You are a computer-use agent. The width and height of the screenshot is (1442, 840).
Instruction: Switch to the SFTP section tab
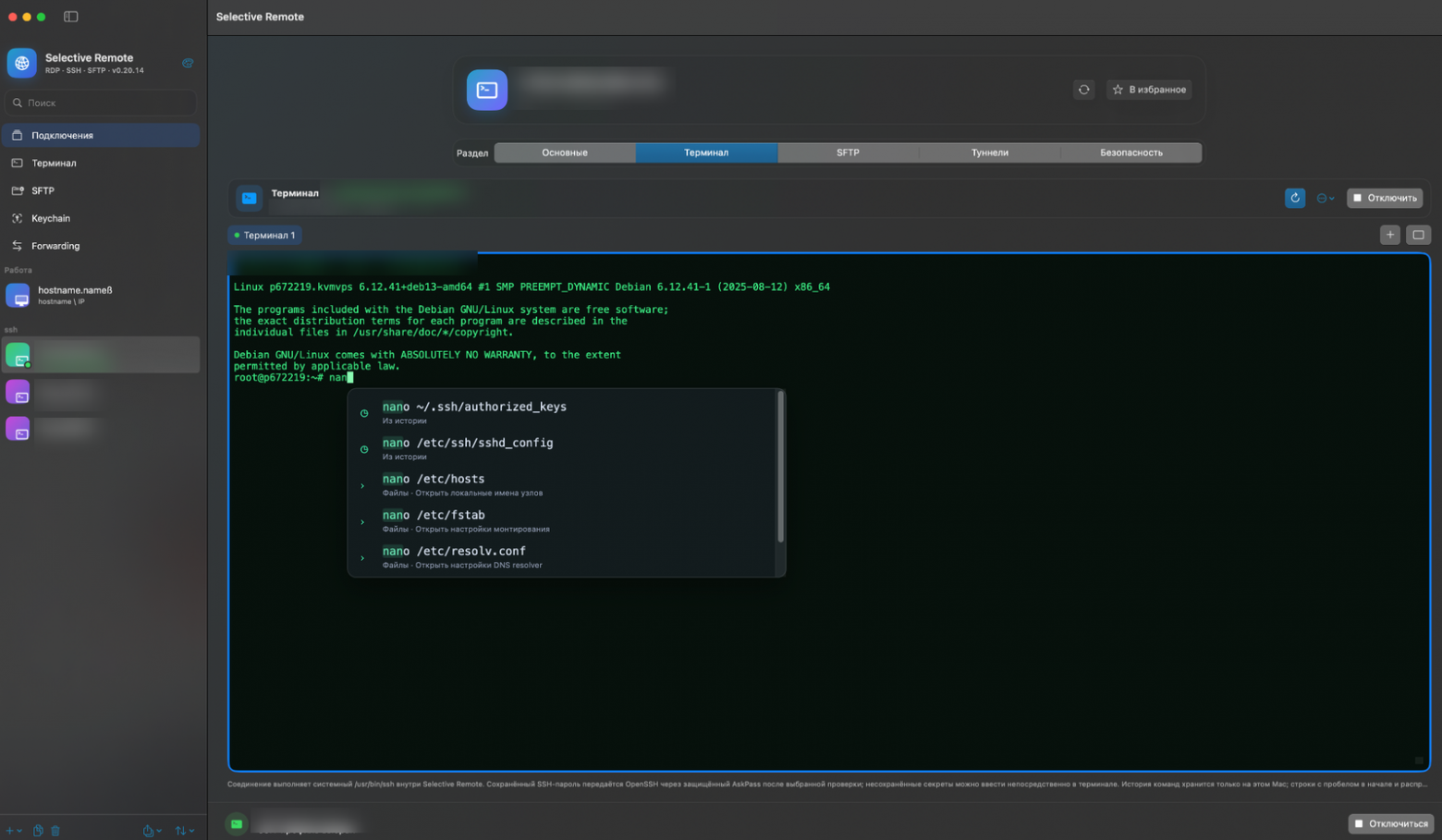click(x=848, y=152)
